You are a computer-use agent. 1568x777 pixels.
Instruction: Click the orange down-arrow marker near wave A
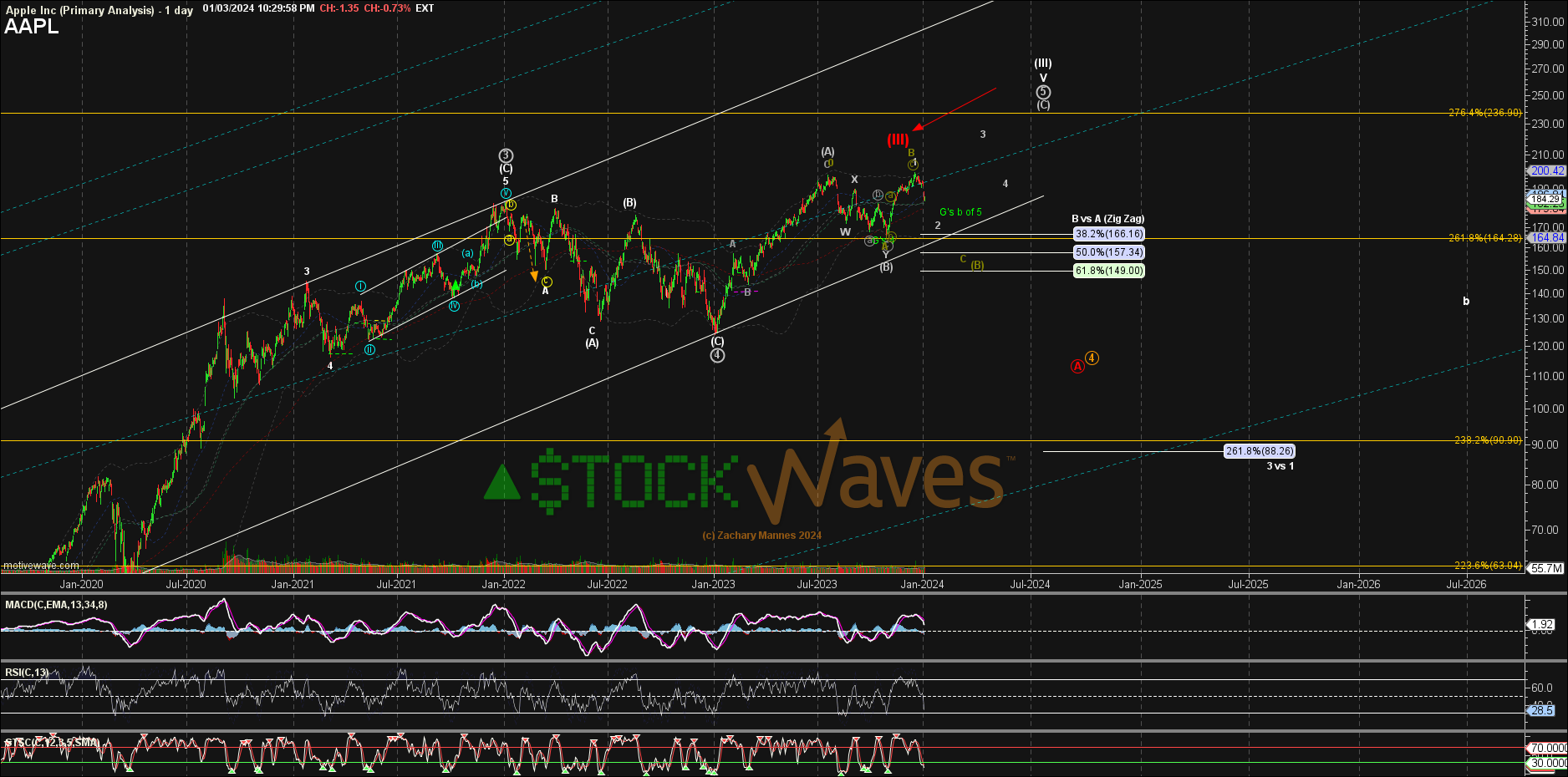(x=534, y=275)
